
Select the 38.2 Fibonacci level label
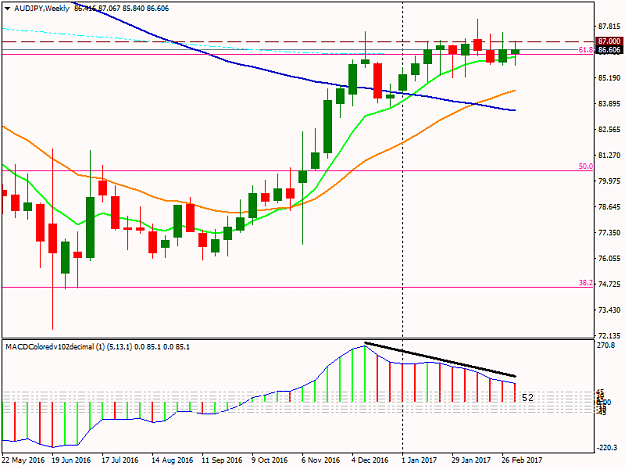point(586,283)
